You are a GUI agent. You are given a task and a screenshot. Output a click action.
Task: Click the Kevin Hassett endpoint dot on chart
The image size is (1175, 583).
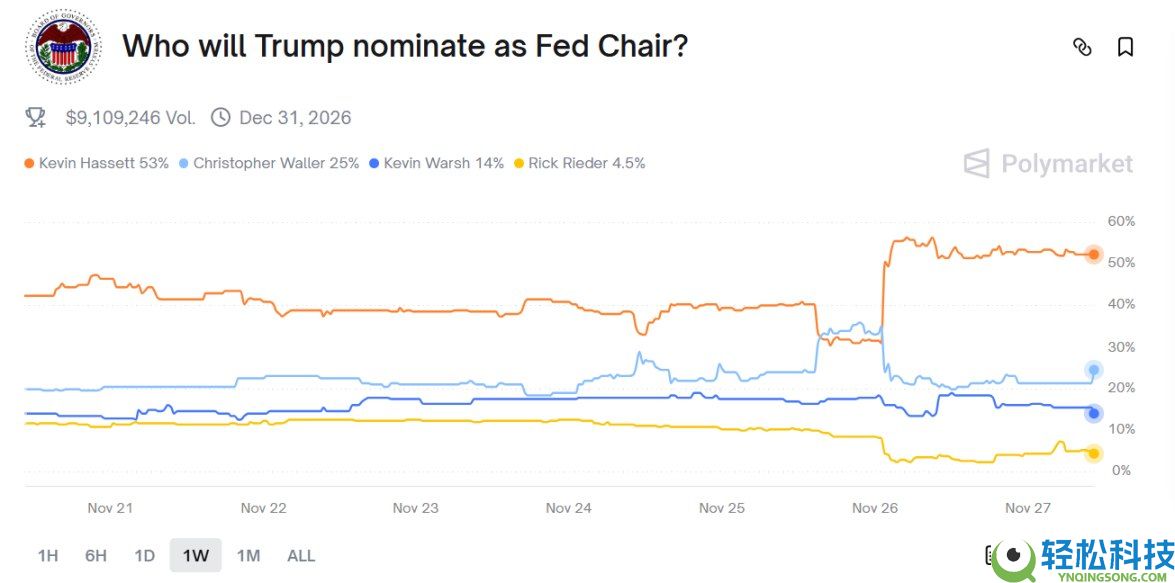(x=1093, y=255)
